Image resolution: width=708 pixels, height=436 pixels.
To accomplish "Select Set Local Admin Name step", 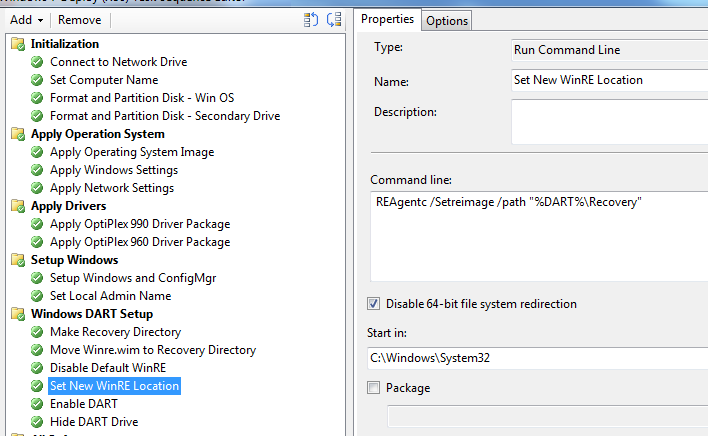I will (x=110, y=296).
